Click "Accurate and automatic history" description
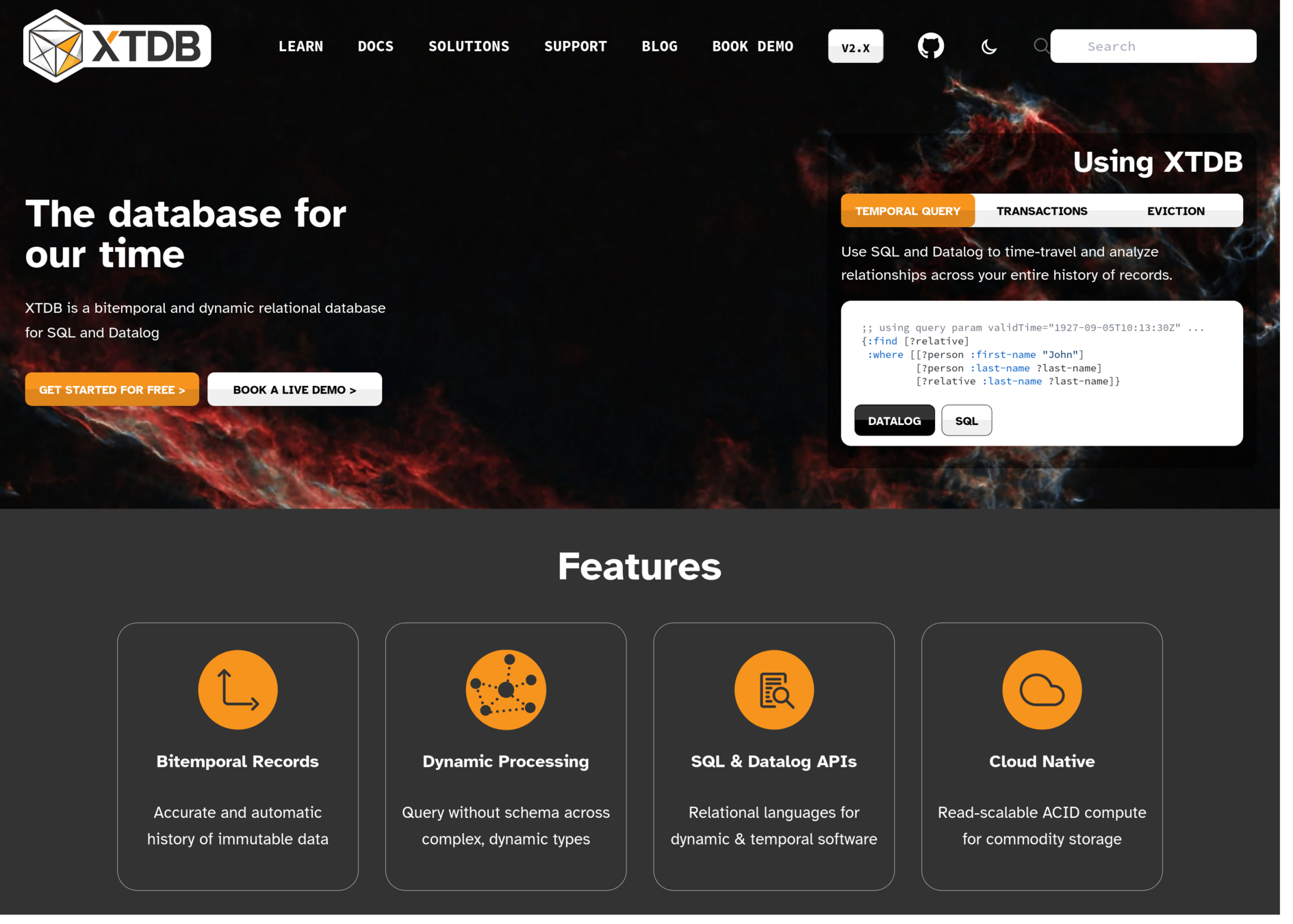This screenshot has width=1293, height=924. point(238,825)
